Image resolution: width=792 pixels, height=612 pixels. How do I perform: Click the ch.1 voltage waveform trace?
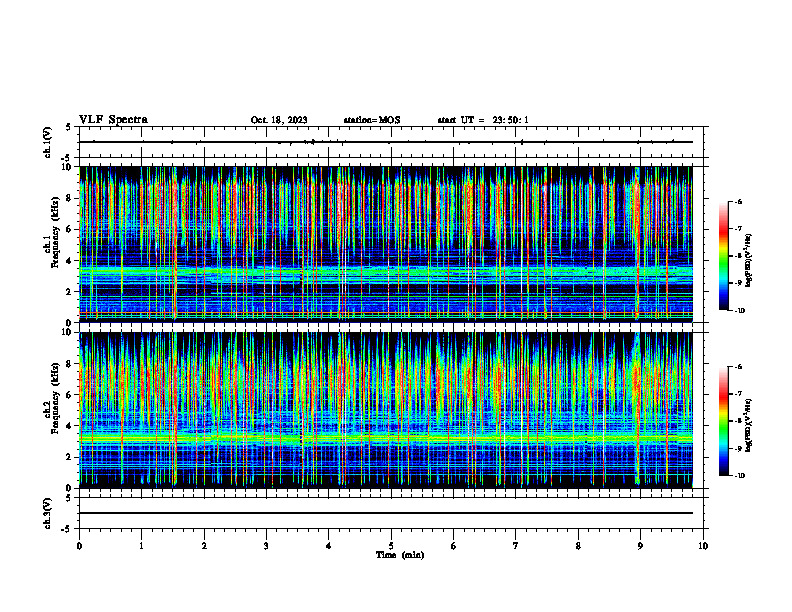(x=386, y=142)
